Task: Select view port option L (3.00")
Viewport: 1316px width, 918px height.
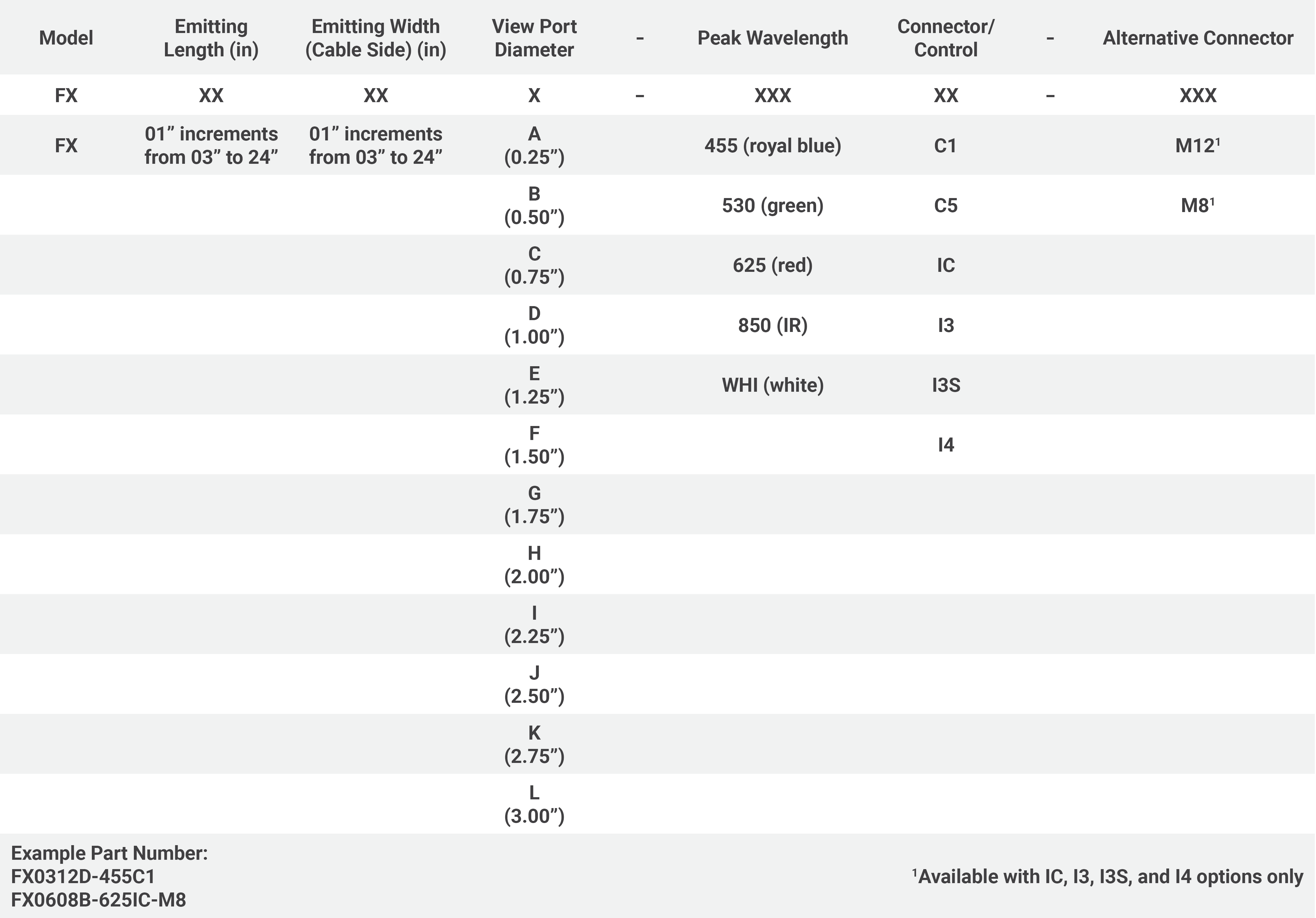Action: pos(533,804)
